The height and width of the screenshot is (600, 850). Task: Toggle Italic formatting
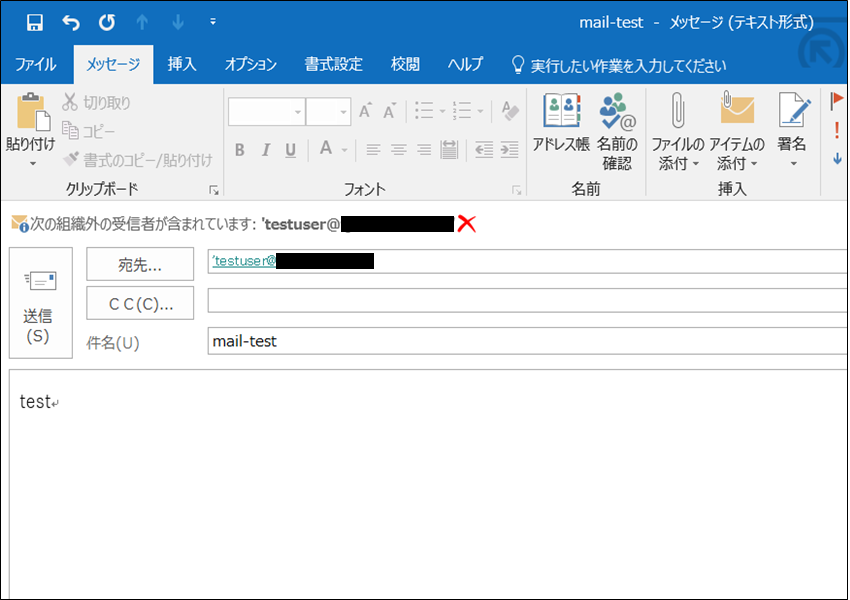coord(265,150)
